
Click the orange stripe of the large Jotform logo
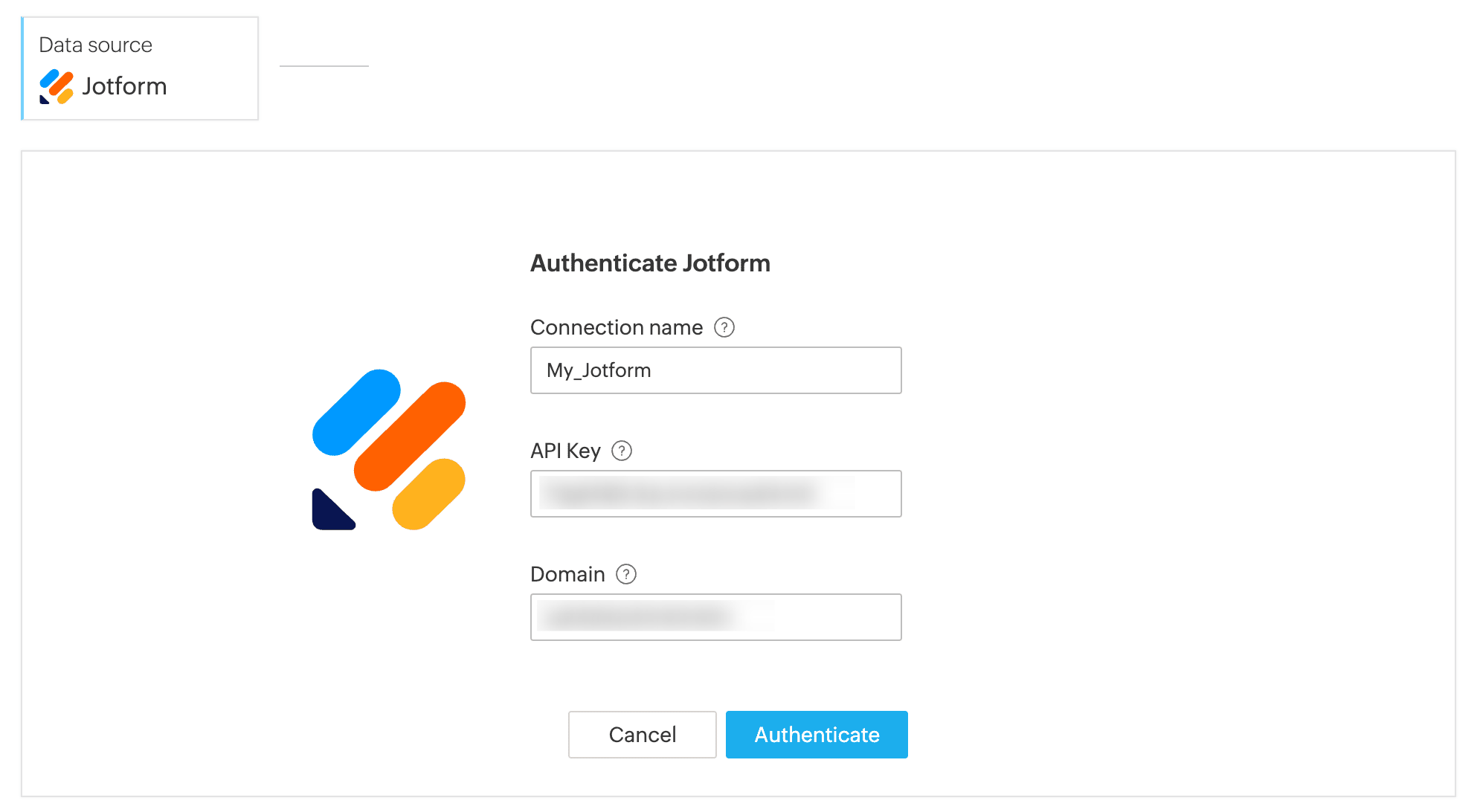(409, 436)
